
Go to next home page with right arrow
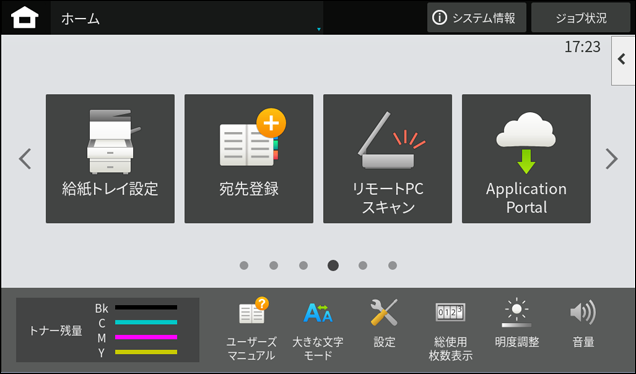tap(611, 159)
